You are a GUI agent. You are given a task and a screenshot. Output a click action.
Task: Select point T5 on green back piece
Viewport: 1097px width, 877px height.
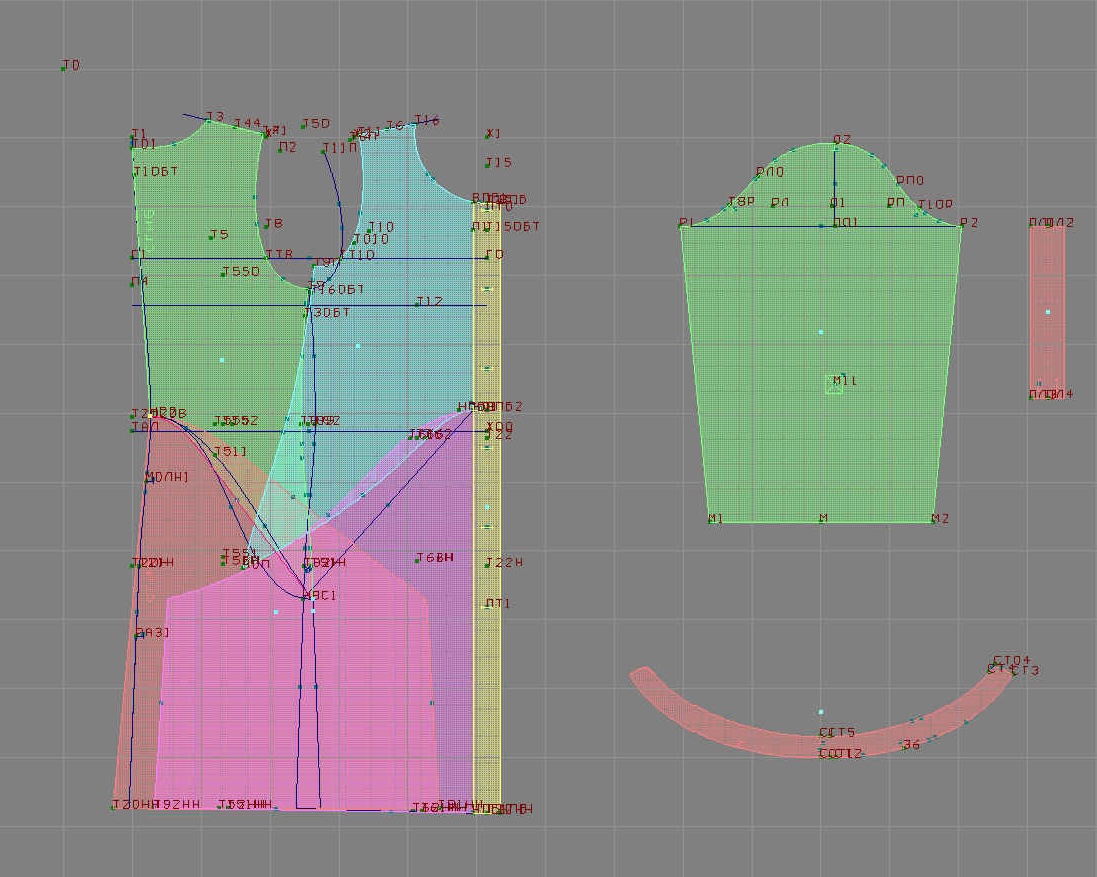(x=212, y=237)
